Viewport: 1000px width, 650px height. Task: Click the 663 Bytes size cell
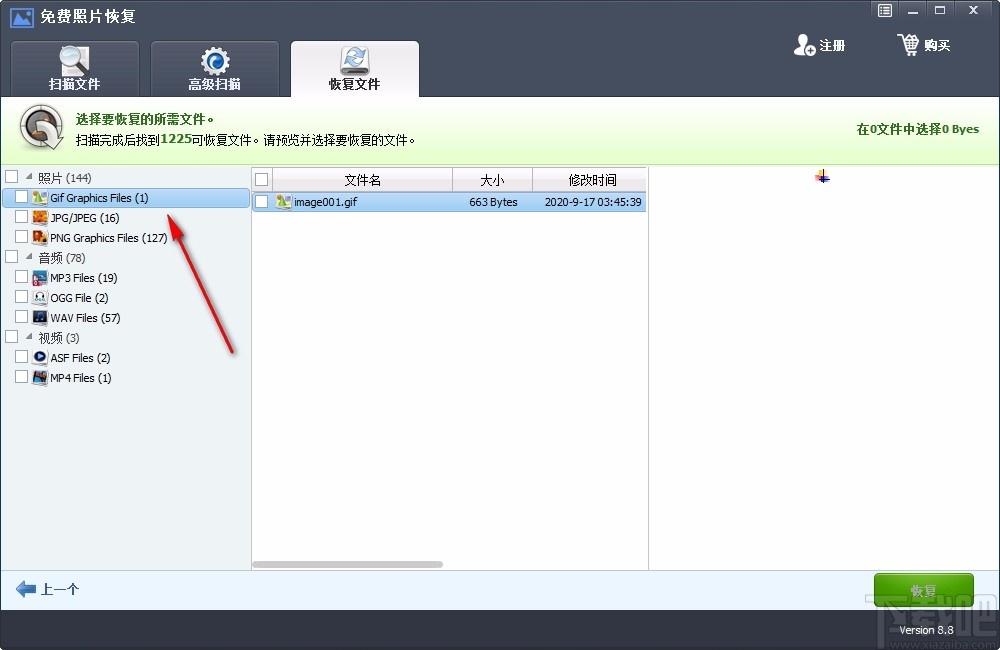click(x=493, y=202)
